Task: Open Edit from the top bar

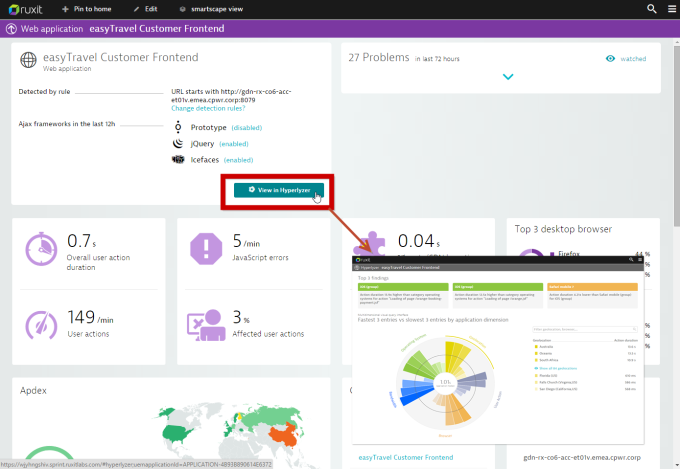Action: point(145,9)
